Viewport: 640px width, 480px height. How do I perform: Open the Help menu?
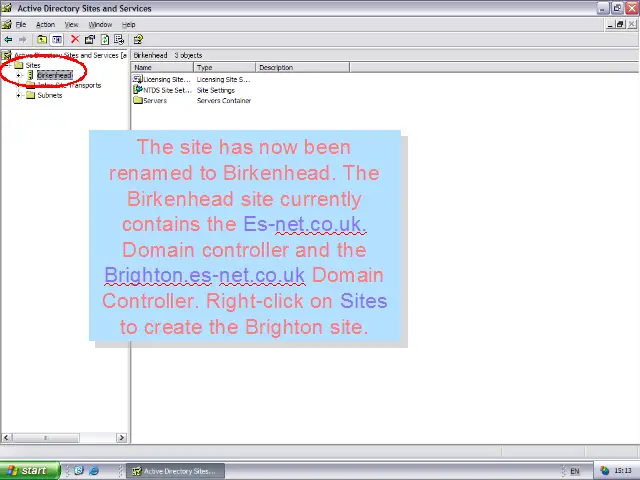click(x=129, y=24)
